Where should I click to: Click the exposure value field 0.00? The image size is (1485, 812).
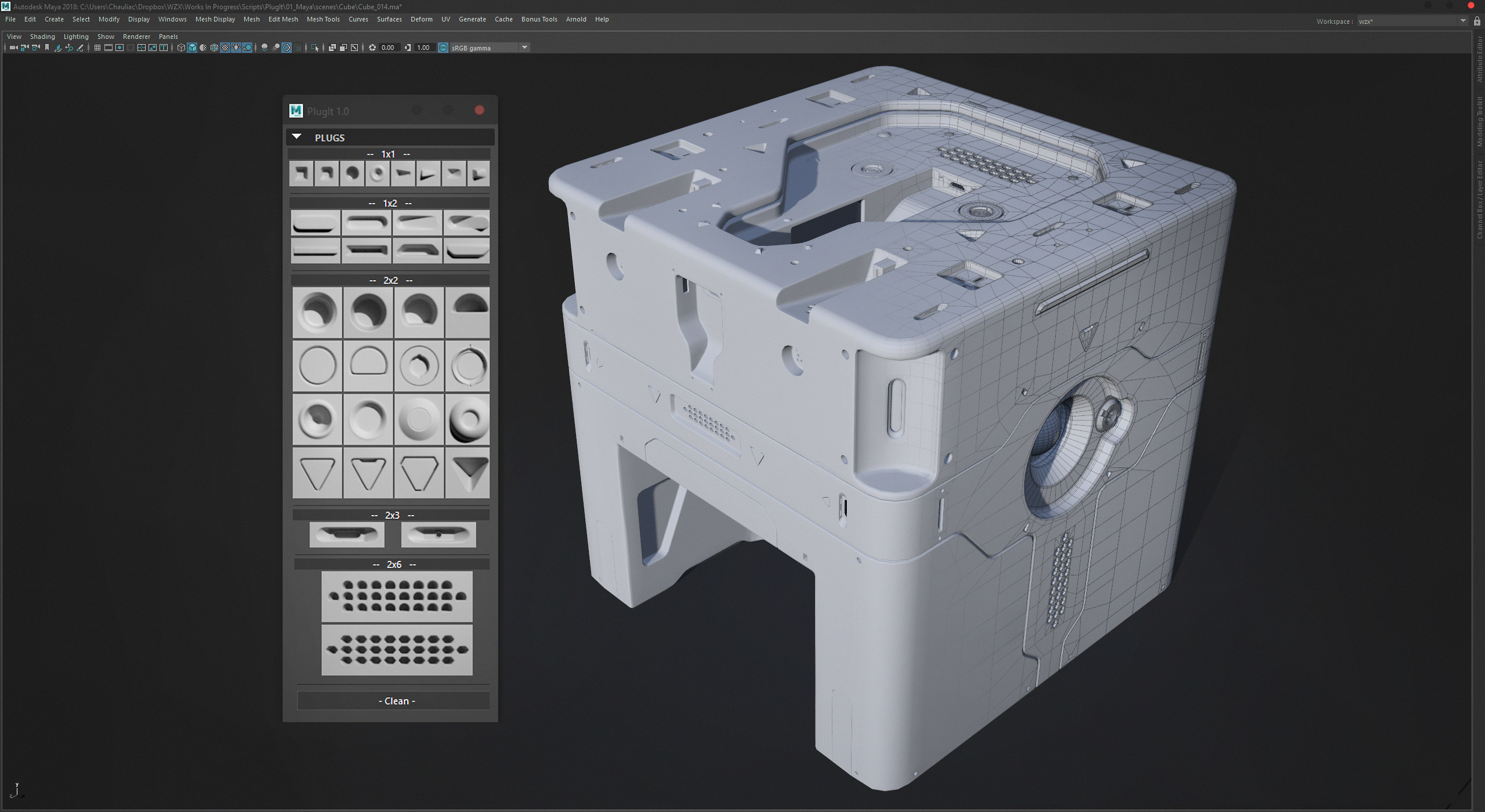coord(388,48)
